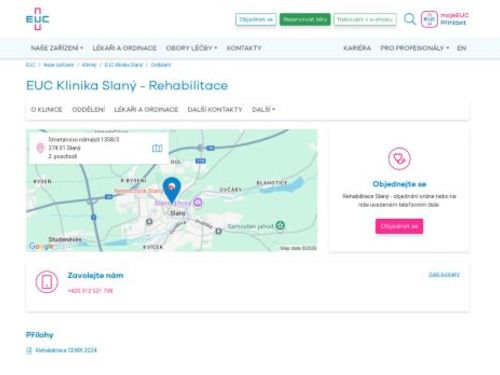Click the green Rezervovat léky button
This screenshot has height=375, width=500.
(x=305, y=19)
